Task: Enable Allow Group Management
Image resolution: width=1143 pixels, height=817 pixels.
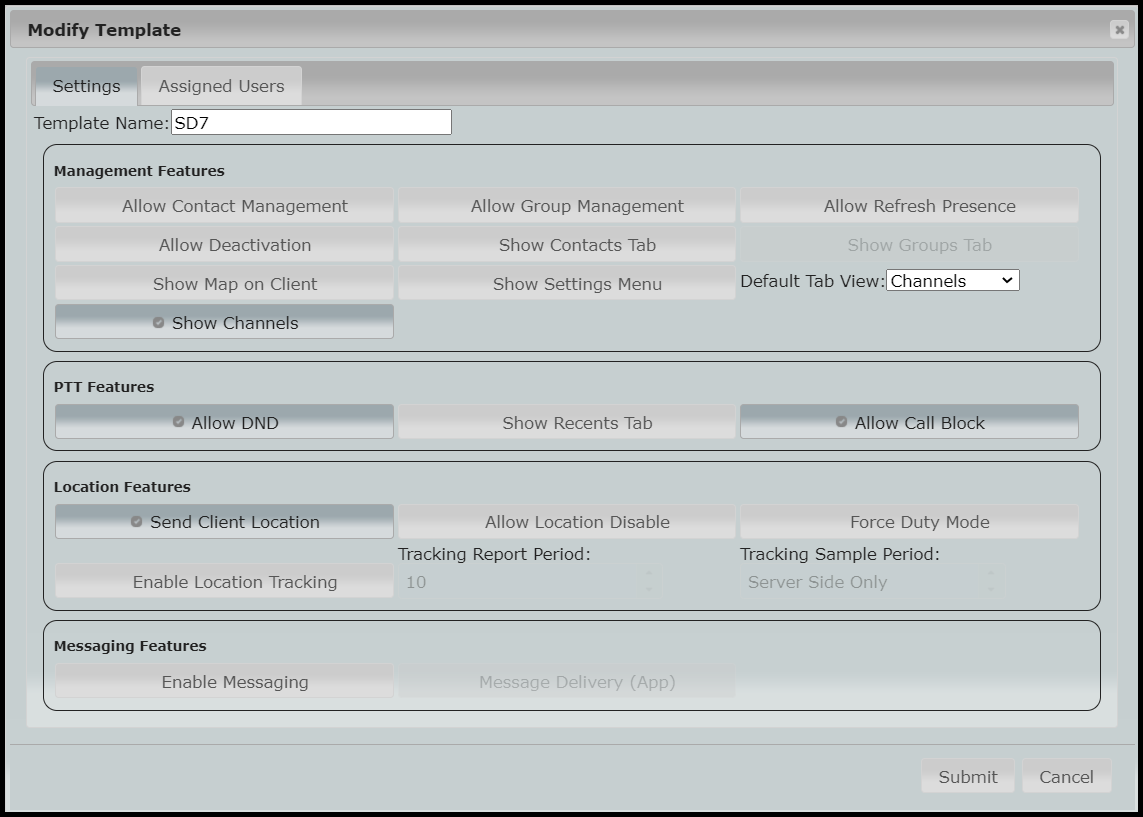Action: click(x=567, y=205)
